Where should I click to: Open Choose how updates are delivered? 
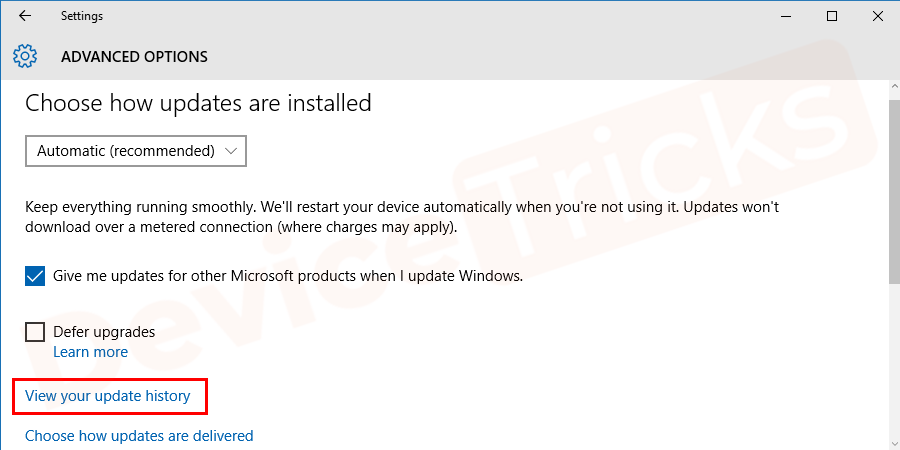tap(139, 436)
